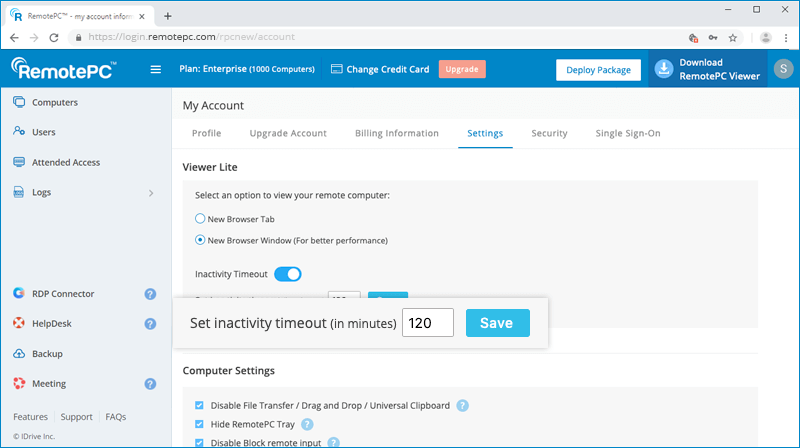Open saved passwords key icon

(713, 37)
